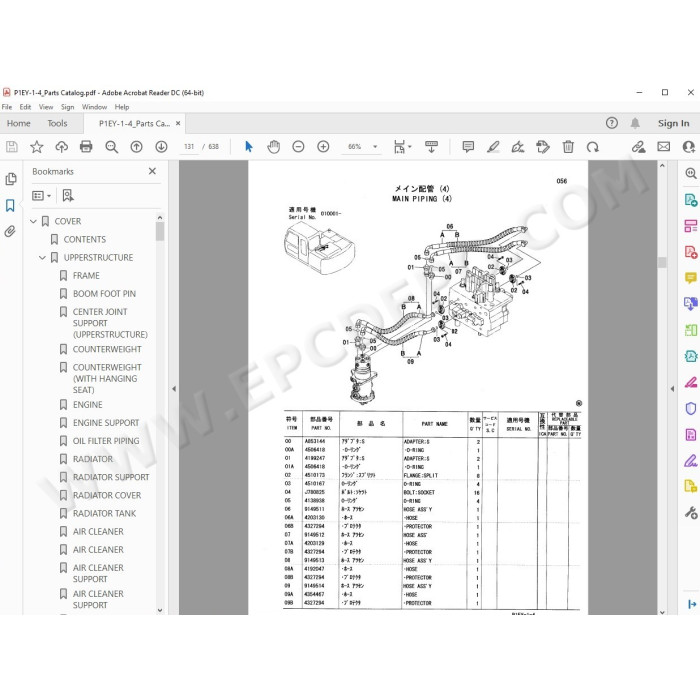Go to previous page arrow
This screenshot has height=700, width=700.
click(x=136, y=147)
